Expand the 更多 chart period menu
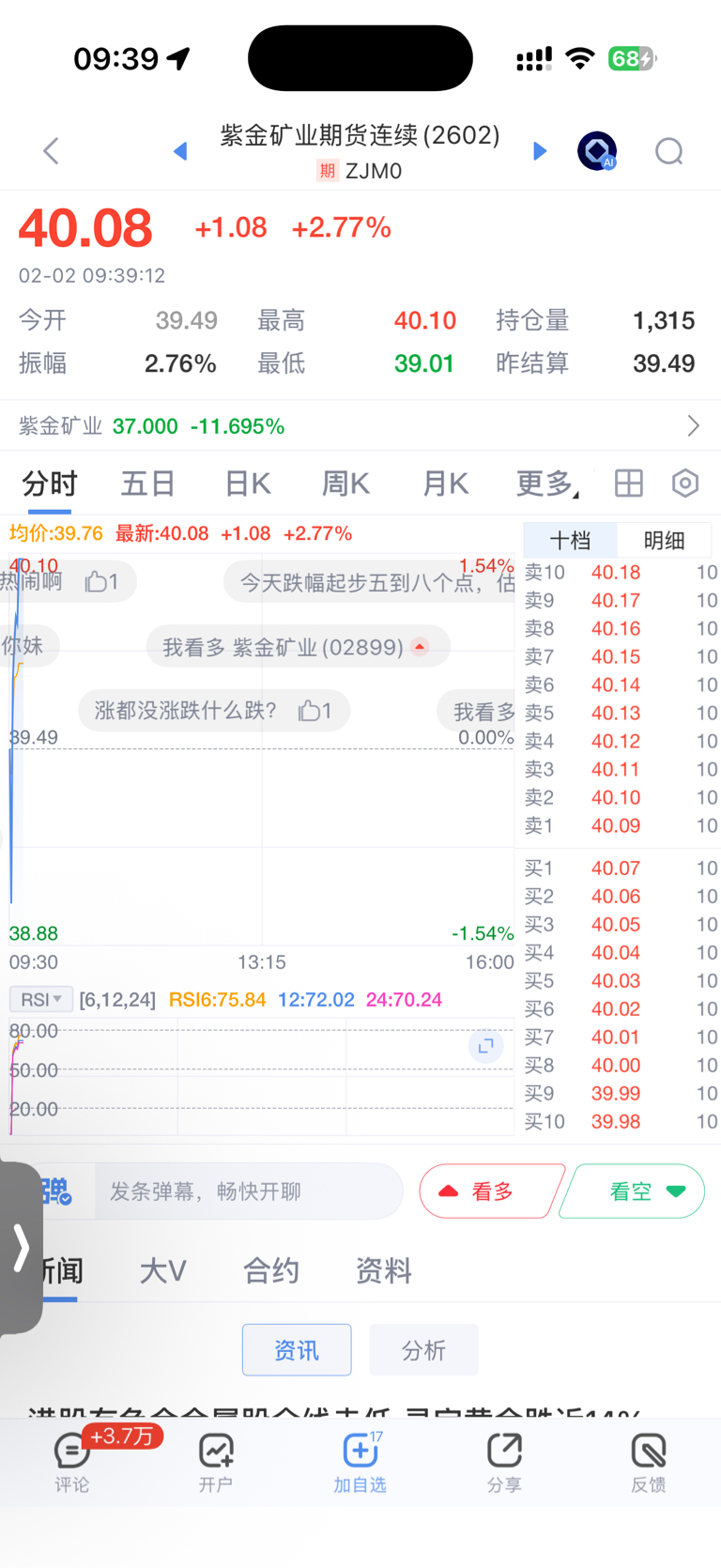 (547, 484)
